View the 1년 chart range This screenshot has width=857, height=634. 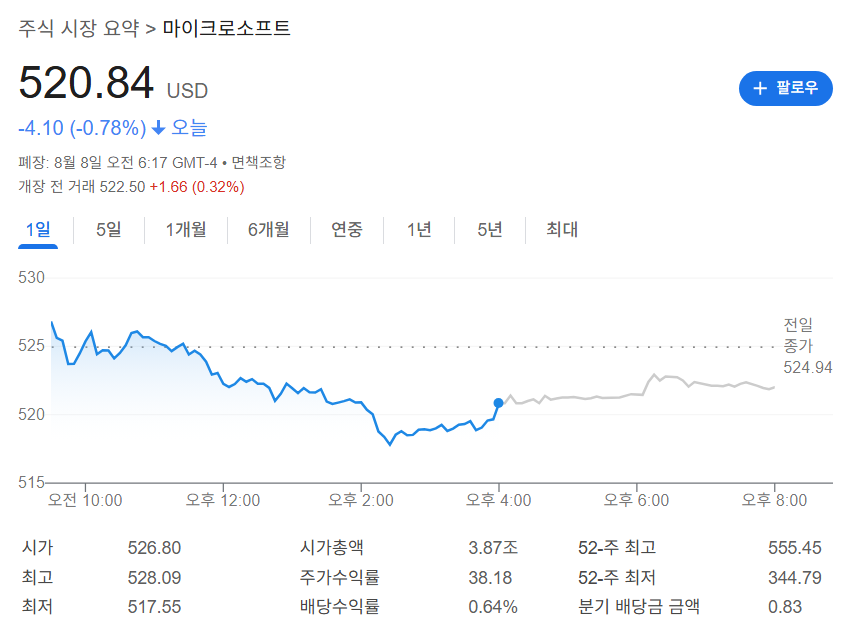[419, 230]
